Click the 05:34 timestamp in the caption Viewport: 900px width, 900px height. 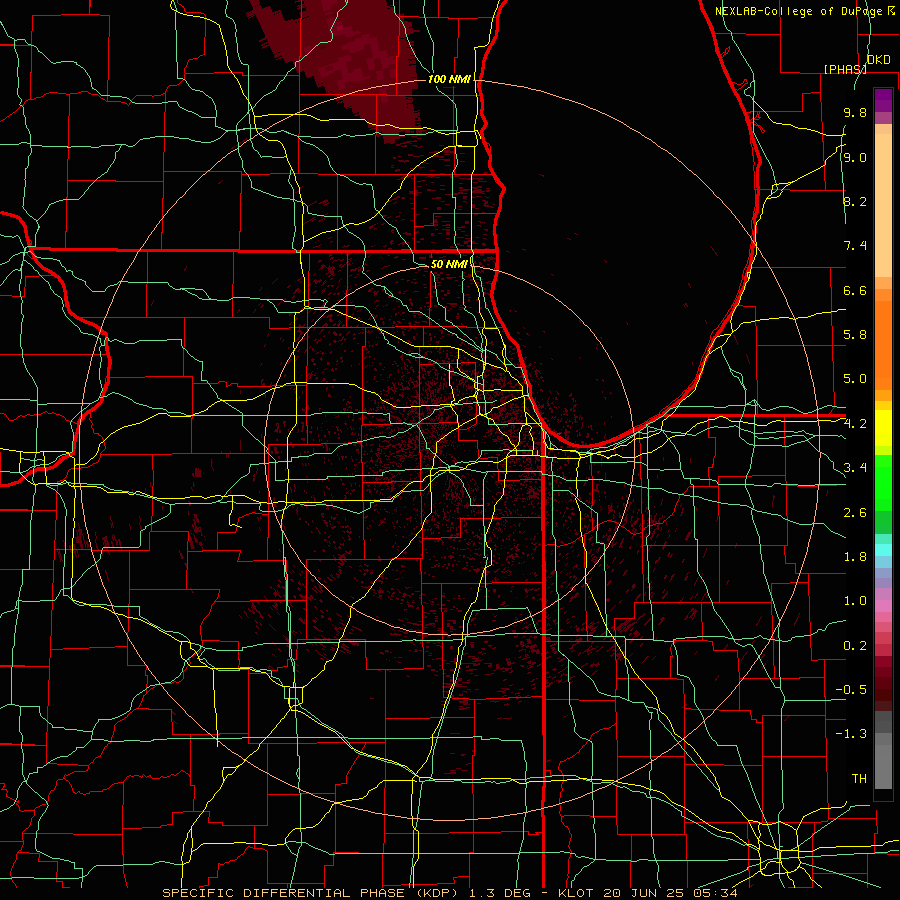coord(716,893)
